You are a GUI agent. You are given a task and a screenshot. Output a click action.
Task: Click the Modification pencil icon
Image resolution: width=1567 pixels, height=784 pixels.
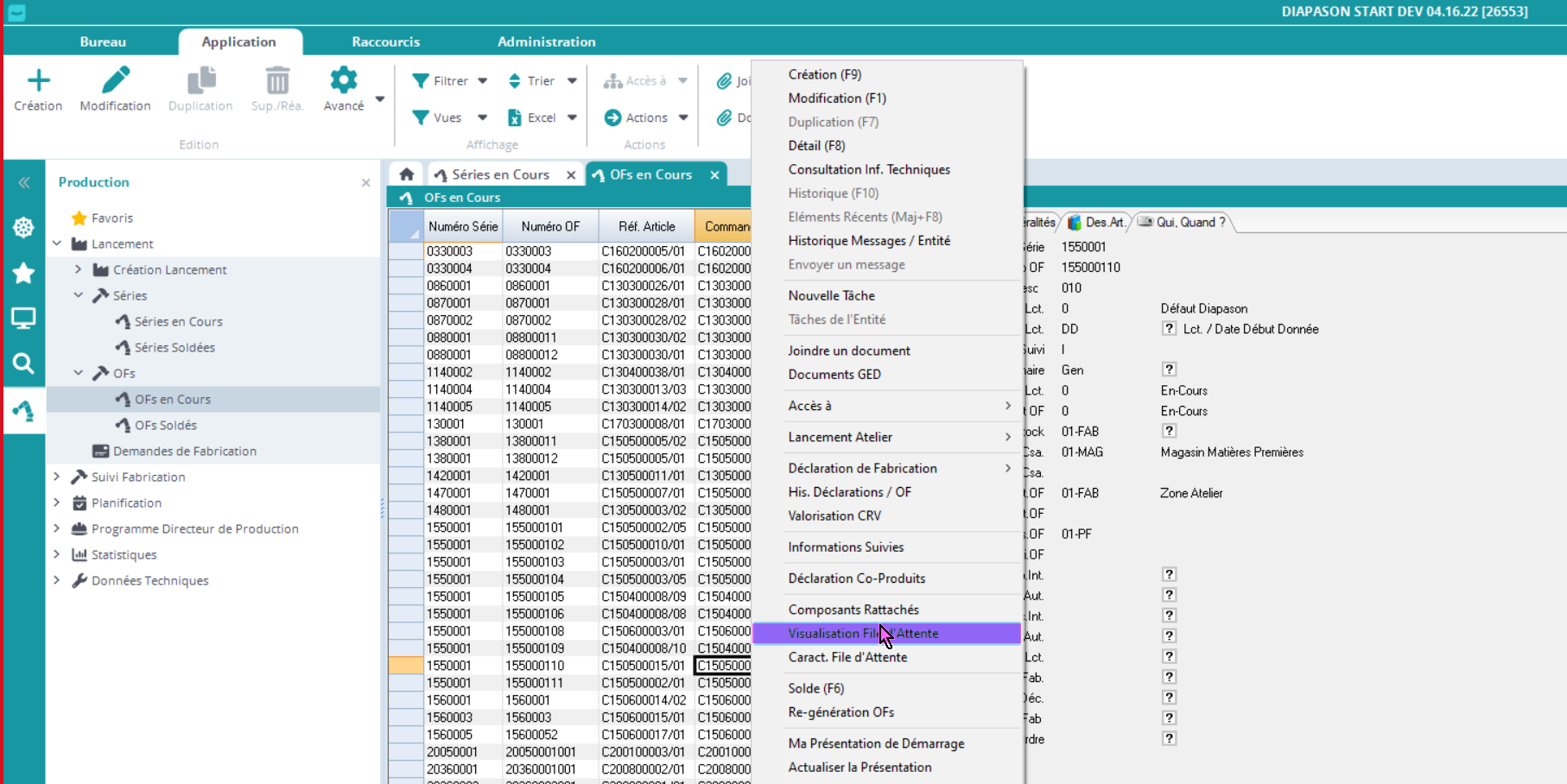(115, 81)
